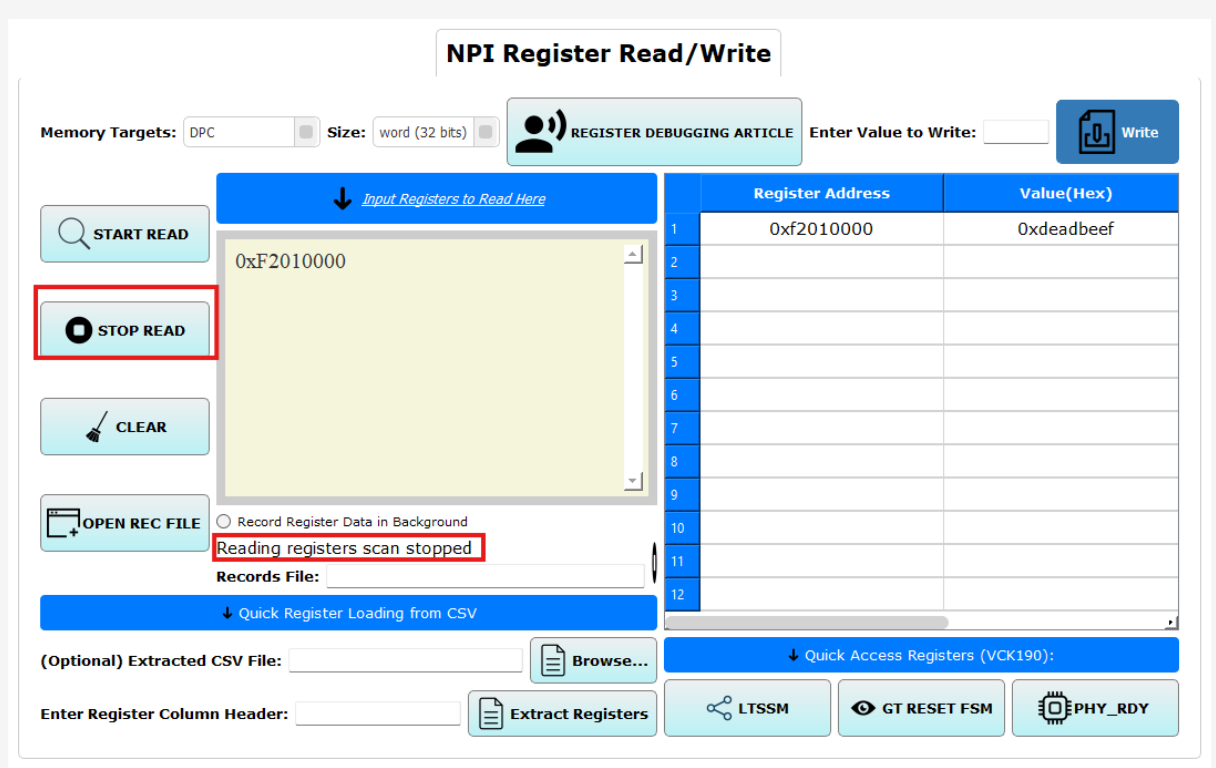Viewport: 1216px width, 768px height.
Task: Click the down arrow icon beside Input Registers
Action: coord(342,199)
